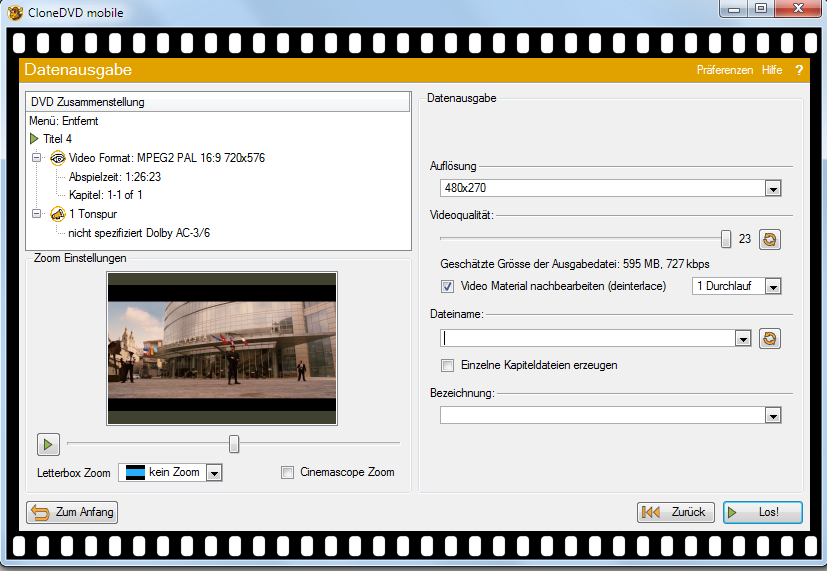The width and height of the screenshot is (827, 571).
Task: Open the Letterbox Zoom dropdown
Action: coord(214,473)
